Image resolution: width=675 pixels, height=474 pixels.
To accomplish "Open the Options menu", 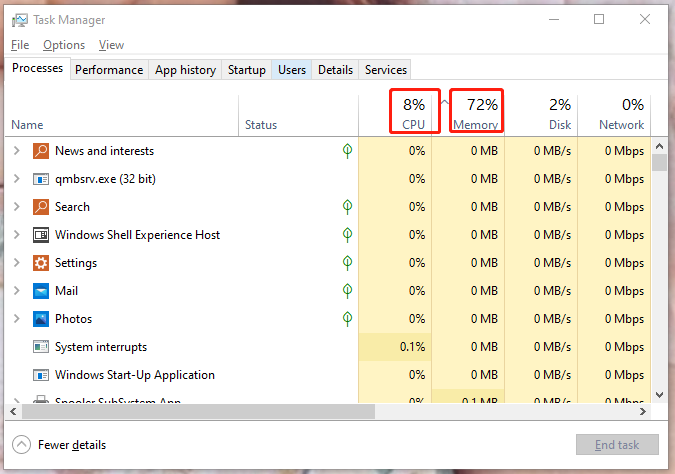I will click(x=64, y=45).
